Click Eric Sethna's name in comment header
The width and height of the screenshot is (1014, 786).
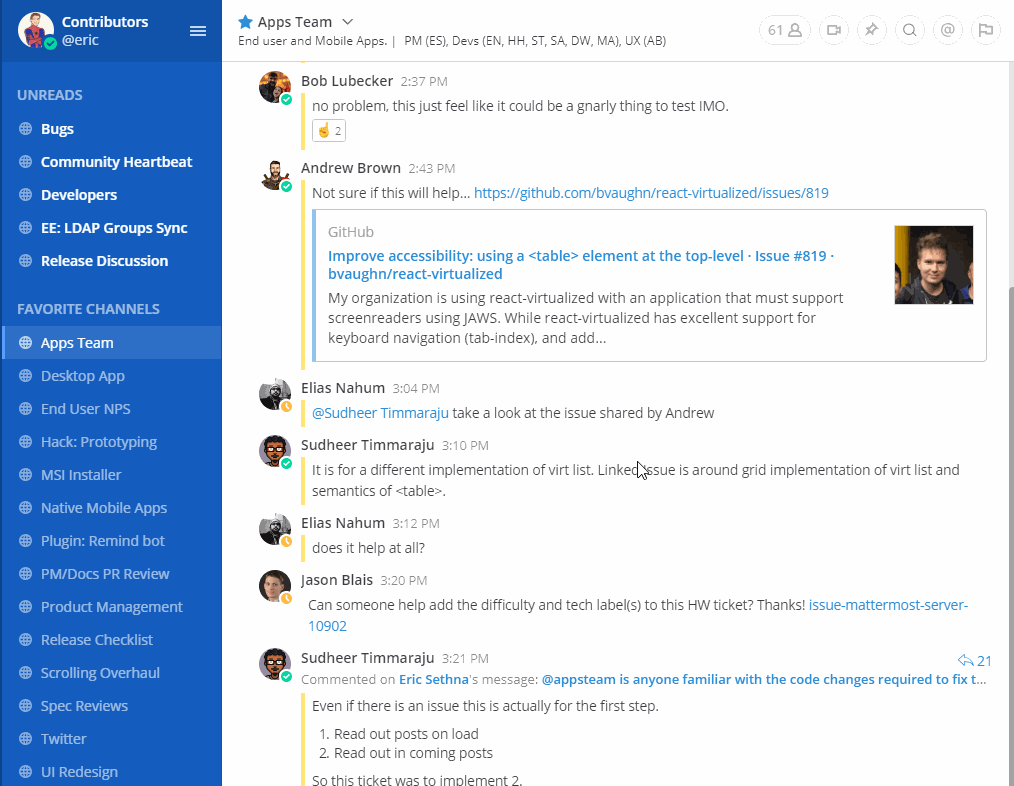click(433, 679)
